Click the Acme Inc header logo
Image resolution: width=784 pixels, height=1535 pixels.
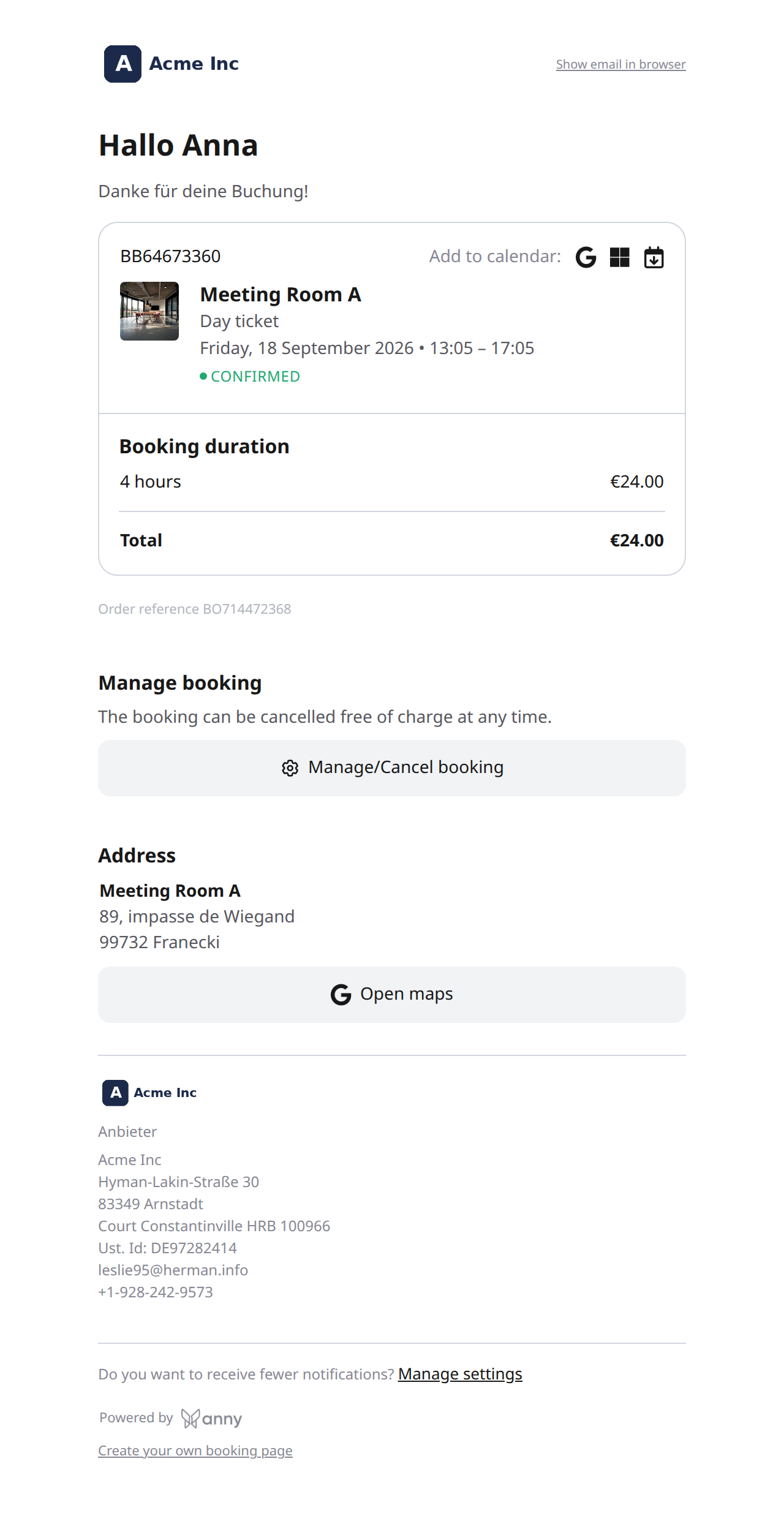171,64
